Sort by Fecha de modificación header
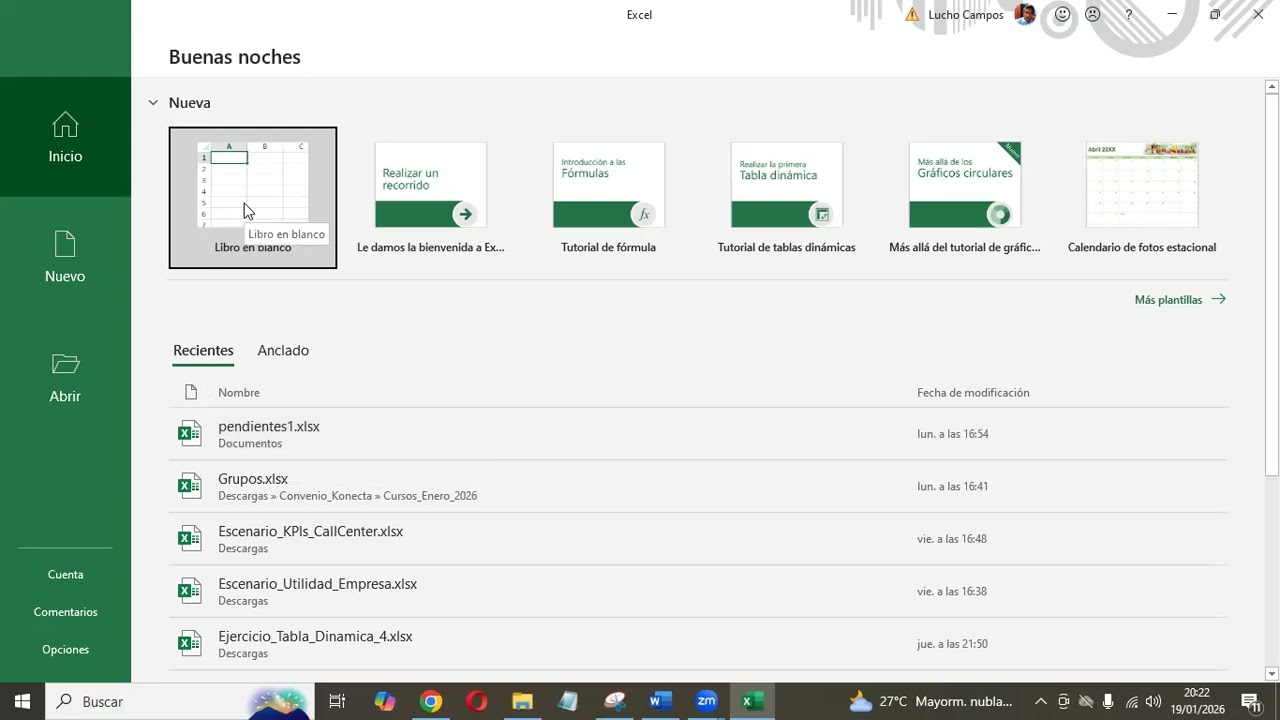 [973, 393]
